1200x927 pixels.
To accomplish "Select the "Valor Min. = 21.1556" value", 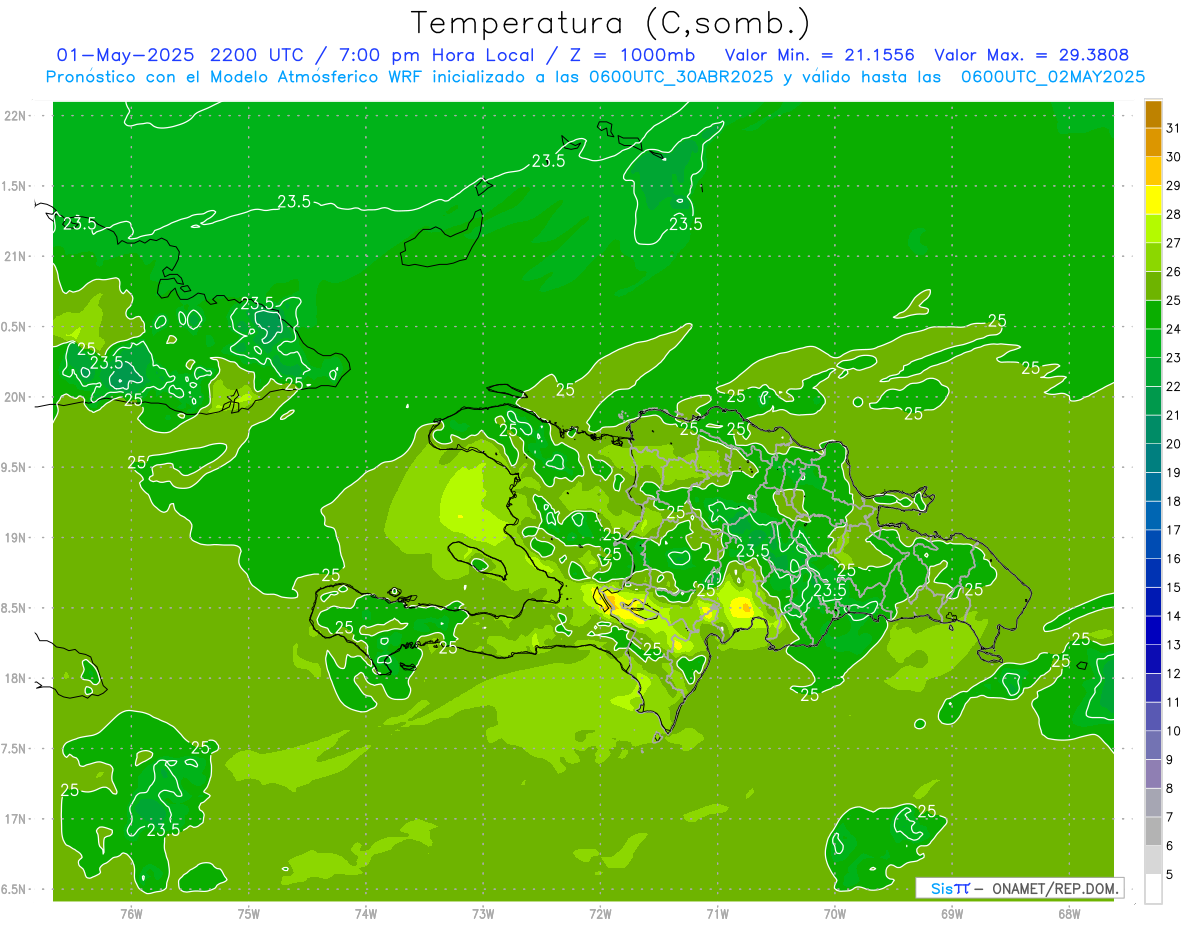I will [819, 55].
